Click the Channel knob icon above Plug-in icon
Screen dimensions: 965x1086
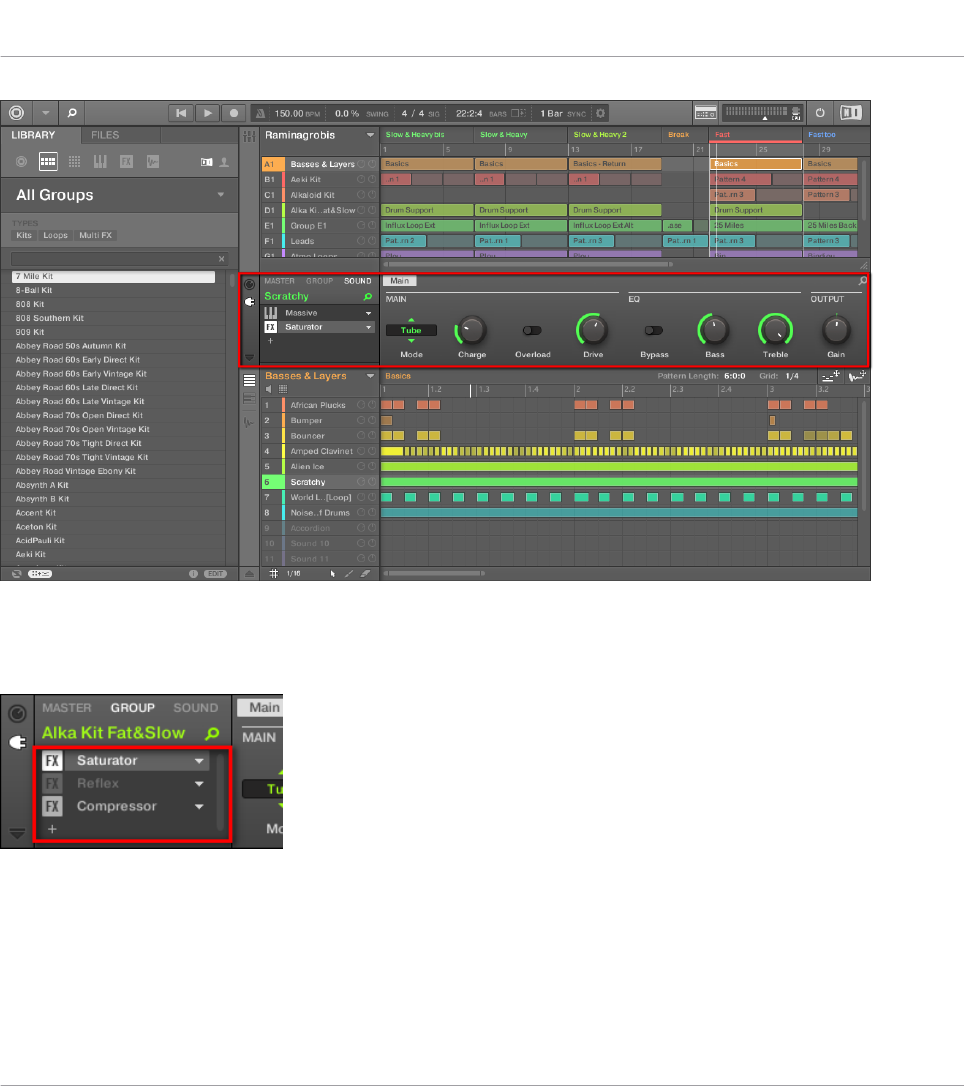[x=250, y=284]
